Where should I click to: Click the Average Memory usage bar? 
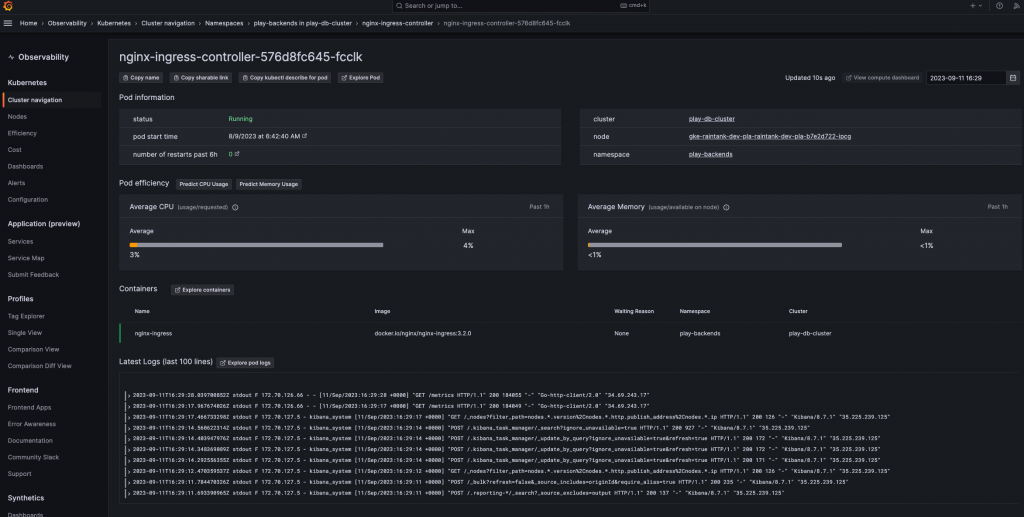(x=714, y=245)
